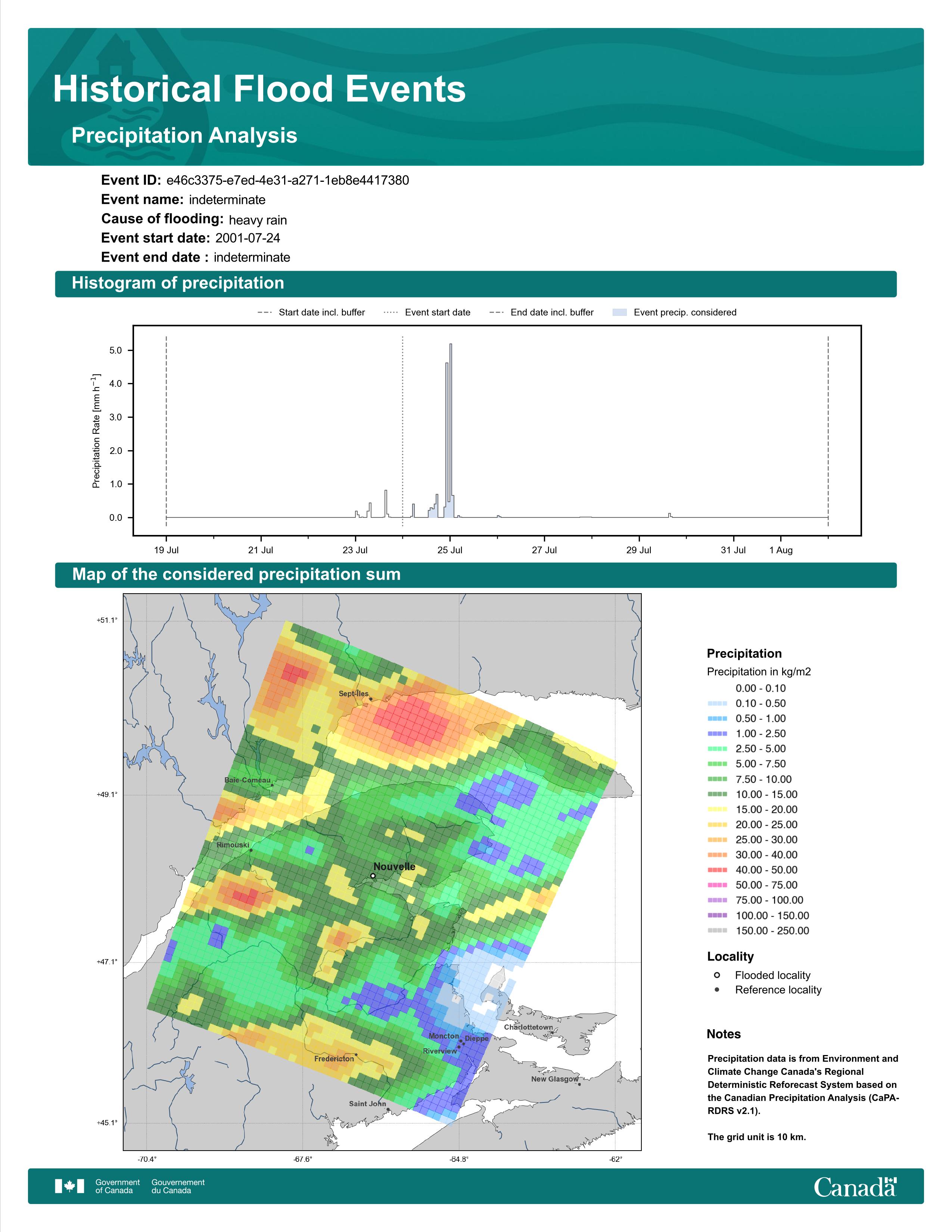952x1232 pixels.
Task: Click the 1 Aug axis label
Action: click(x=781, y=550)
